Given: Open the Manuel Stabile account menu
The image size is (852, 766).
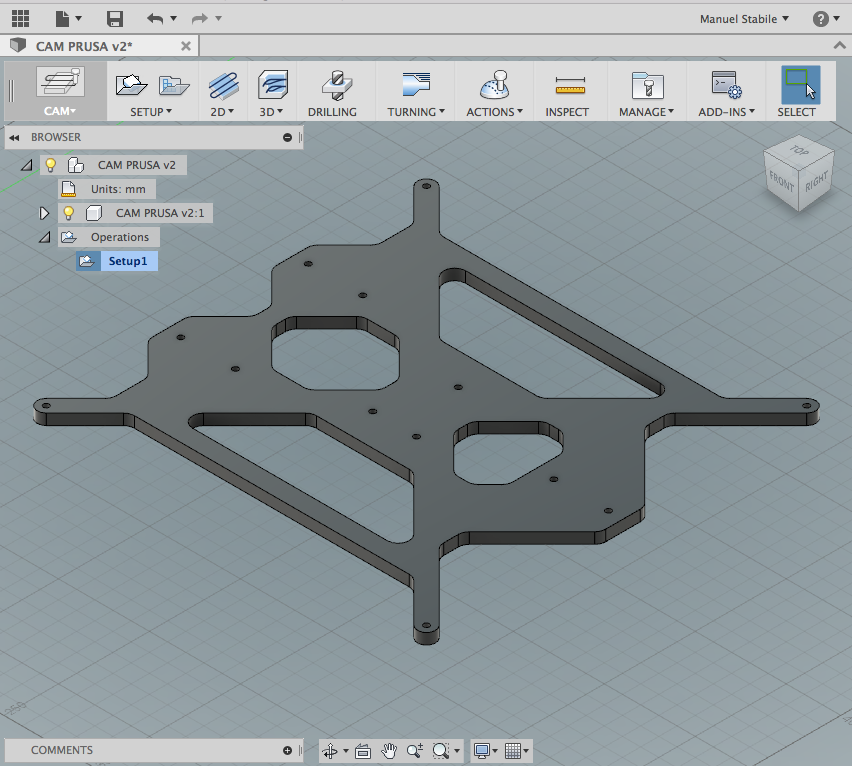Looking at the screenshot, I should pyautogui.click(x=744, y=19).
